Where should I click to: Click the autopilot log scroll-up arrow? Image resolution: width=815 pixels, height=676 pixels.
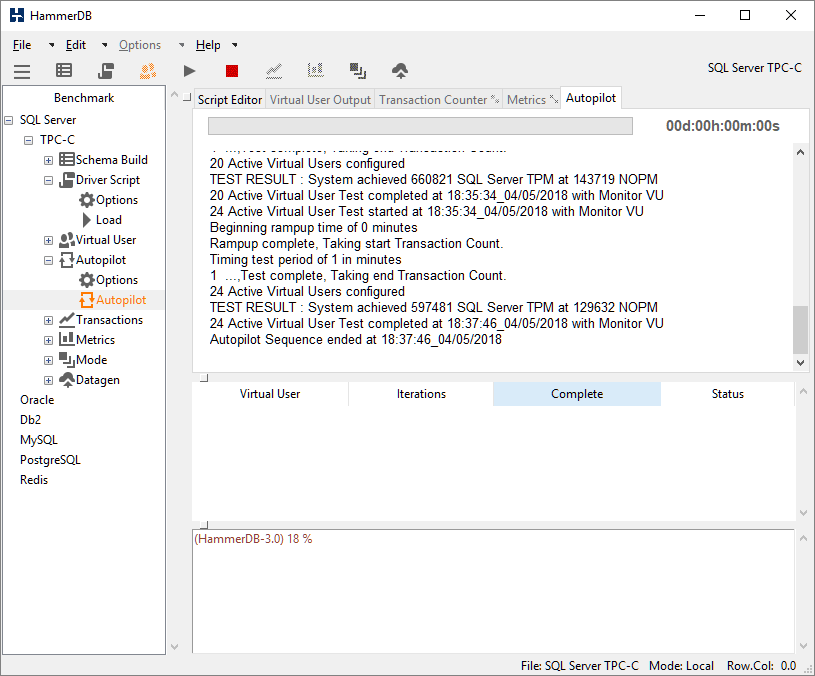point(800,152)
